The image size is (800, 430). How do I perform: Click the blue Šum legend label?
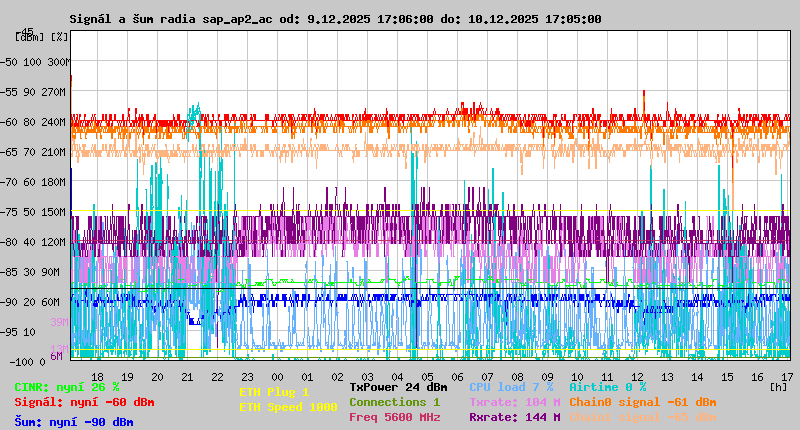tap(74, 422)
